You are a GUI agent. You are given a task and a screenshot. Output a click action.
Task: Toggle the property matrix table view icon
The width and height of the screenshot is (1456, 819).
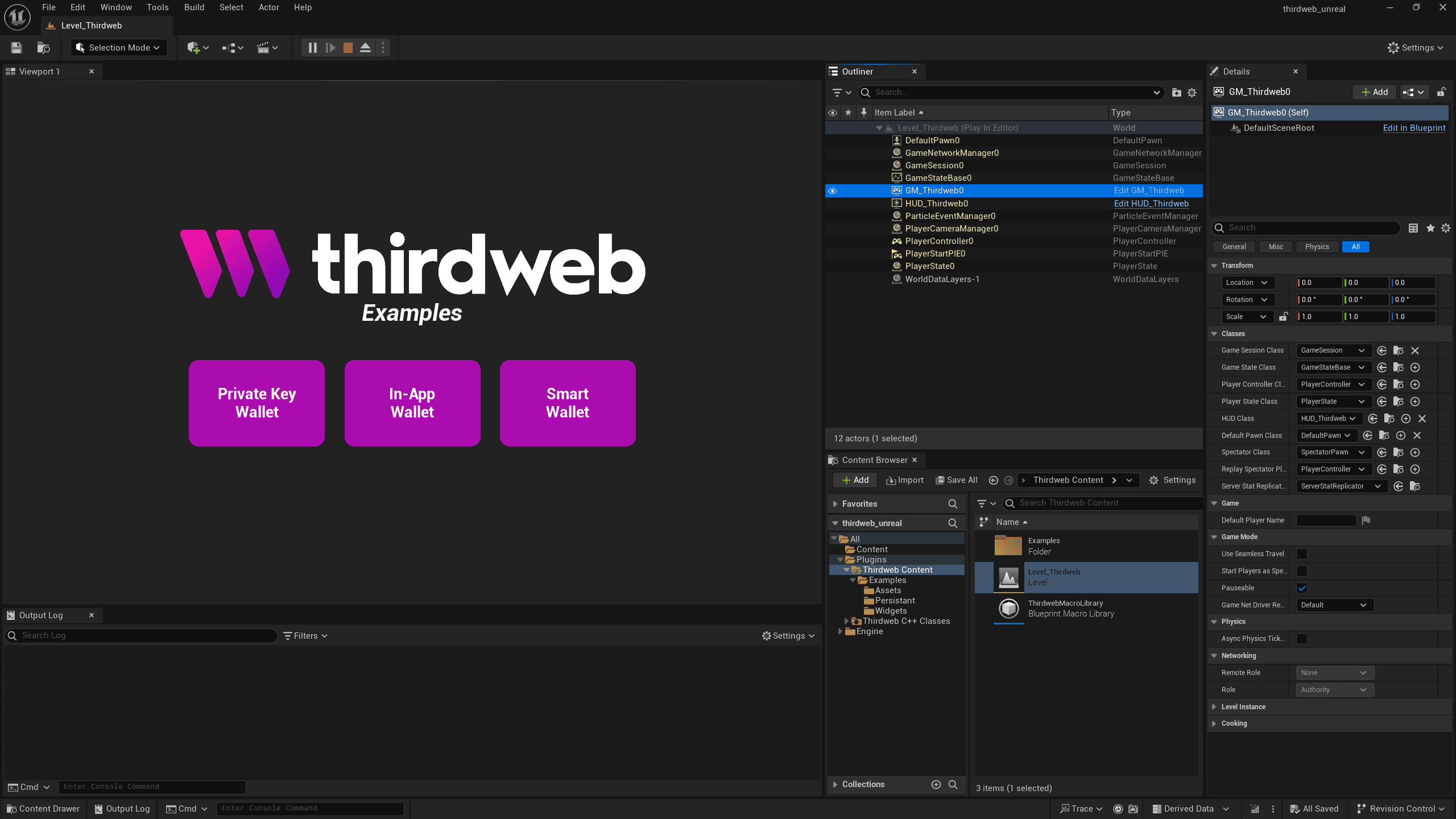pyautogui.click(x=1413, y=228)
